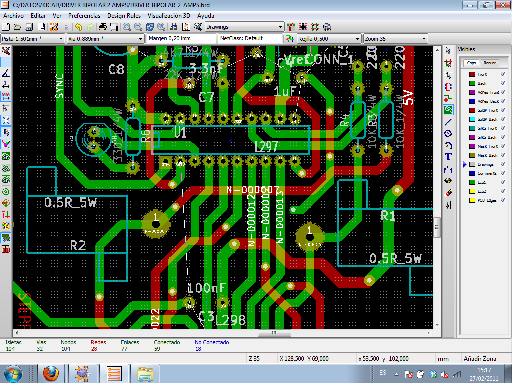
Task: Select the Add Text 'T' tool
Action: pos(448,157)
